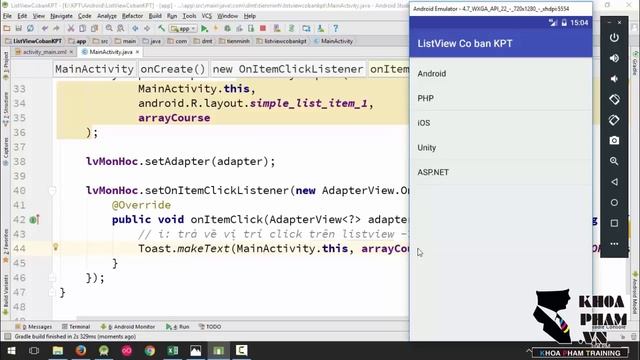
Task: Click new OnItemClickListener breadcrumb
Action: pyautogui.click(x=288, y=69)
